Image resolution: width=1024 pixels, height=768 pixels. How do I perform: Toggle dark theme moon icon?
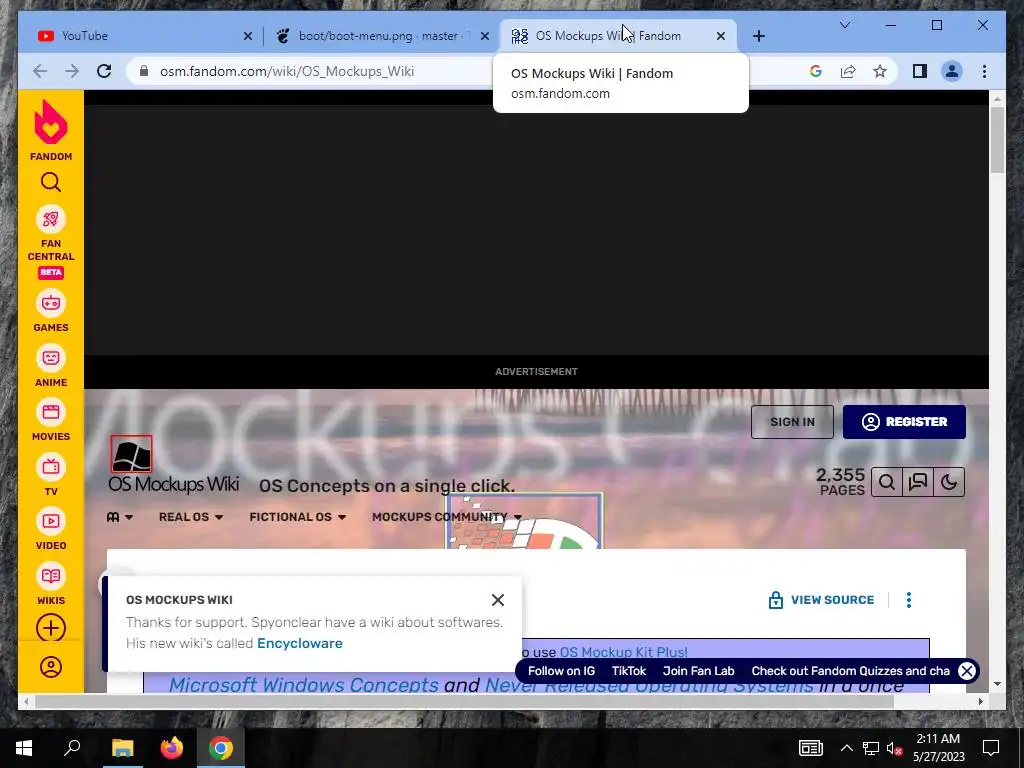949,483
